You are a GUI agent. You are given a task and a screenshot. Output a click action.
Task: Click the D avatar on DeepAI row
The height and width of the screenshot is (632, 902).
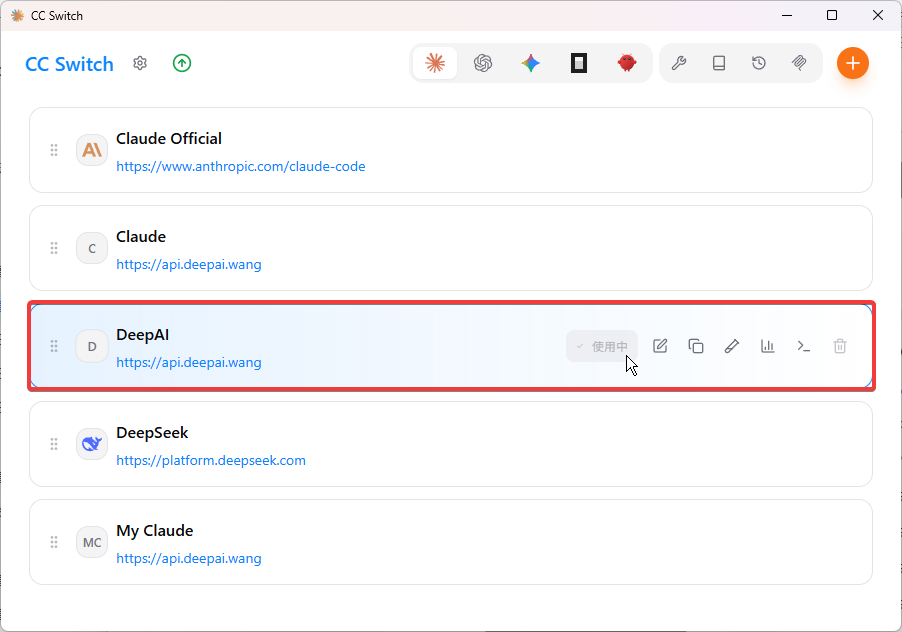(92, 346)
